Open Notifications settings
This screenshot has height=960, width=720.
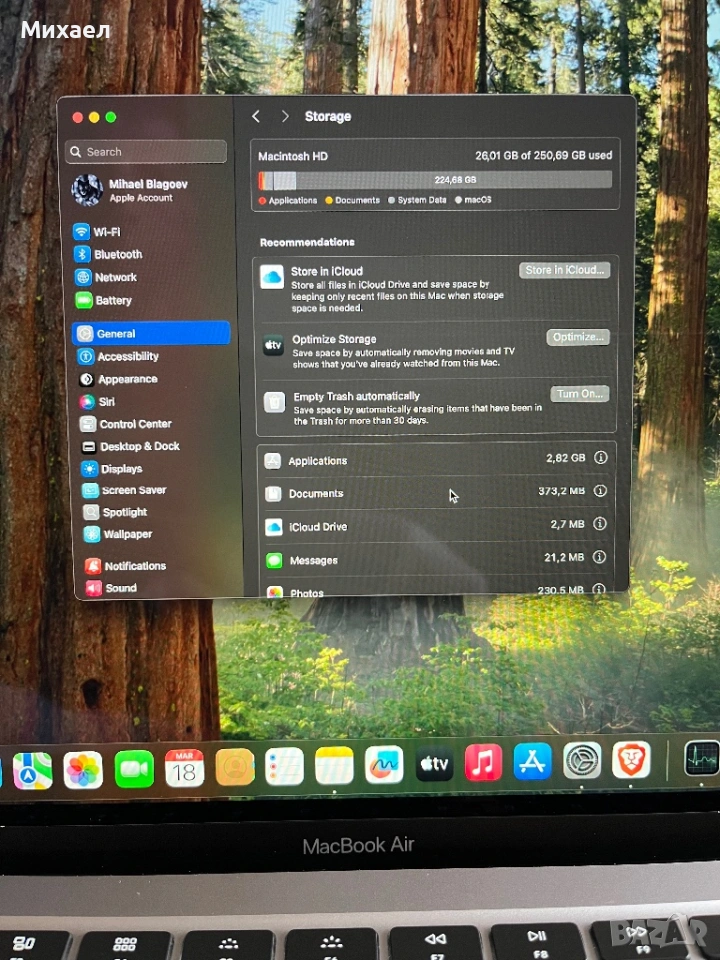pos(126,566)
